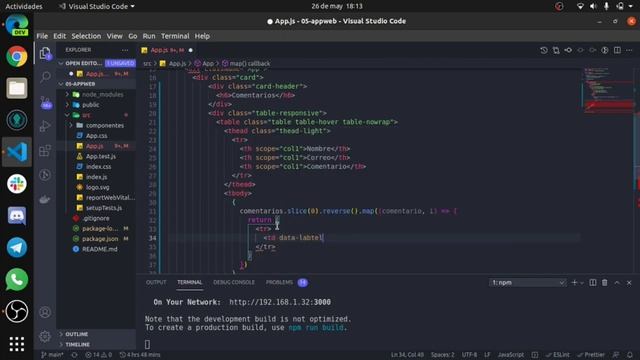
Task: Launch Google Chrome from the dock
Action: [17, 56]
